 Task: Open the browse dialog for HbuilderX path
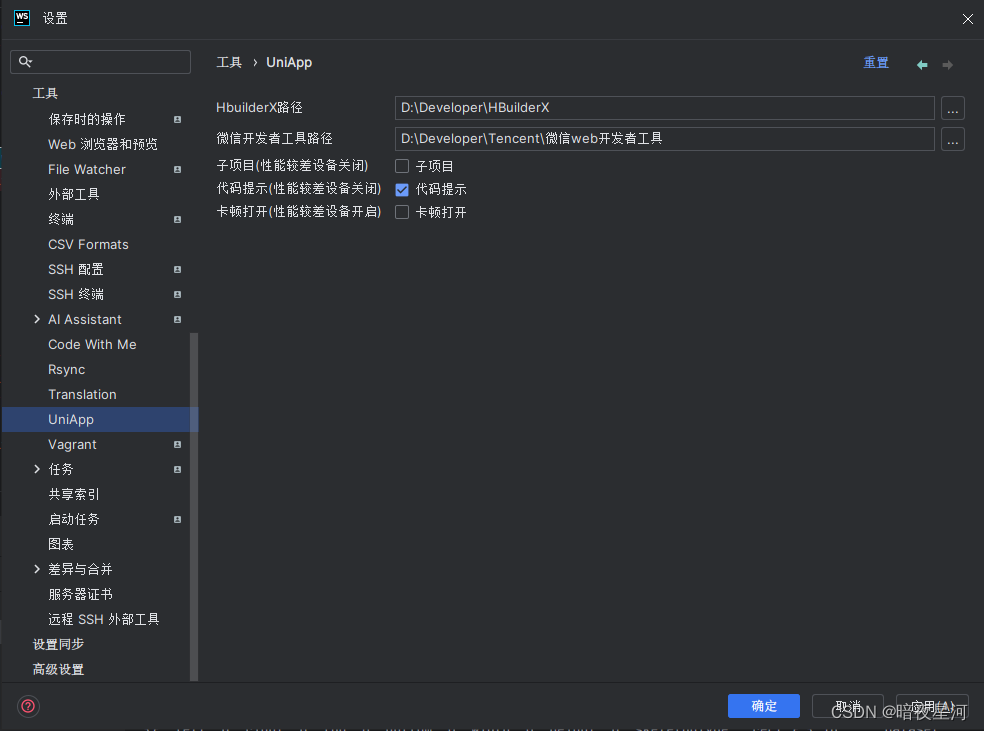[x=952, y=108]
